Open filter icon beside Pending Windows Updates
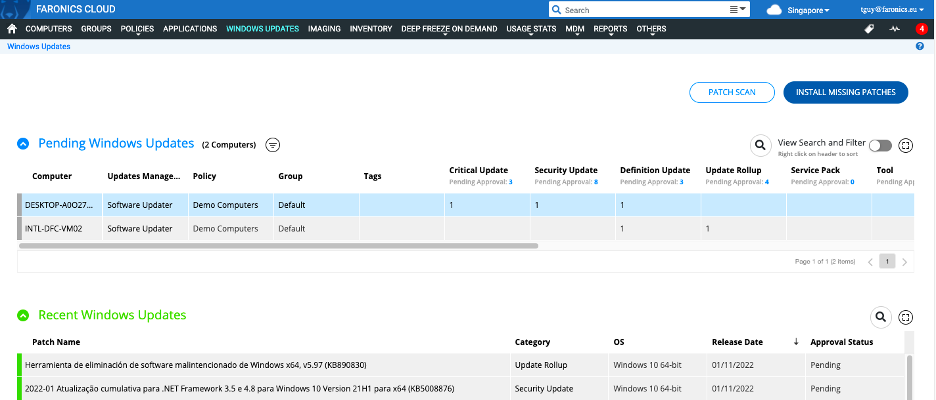This screenshot has width=936, height=400. point(273,144)
